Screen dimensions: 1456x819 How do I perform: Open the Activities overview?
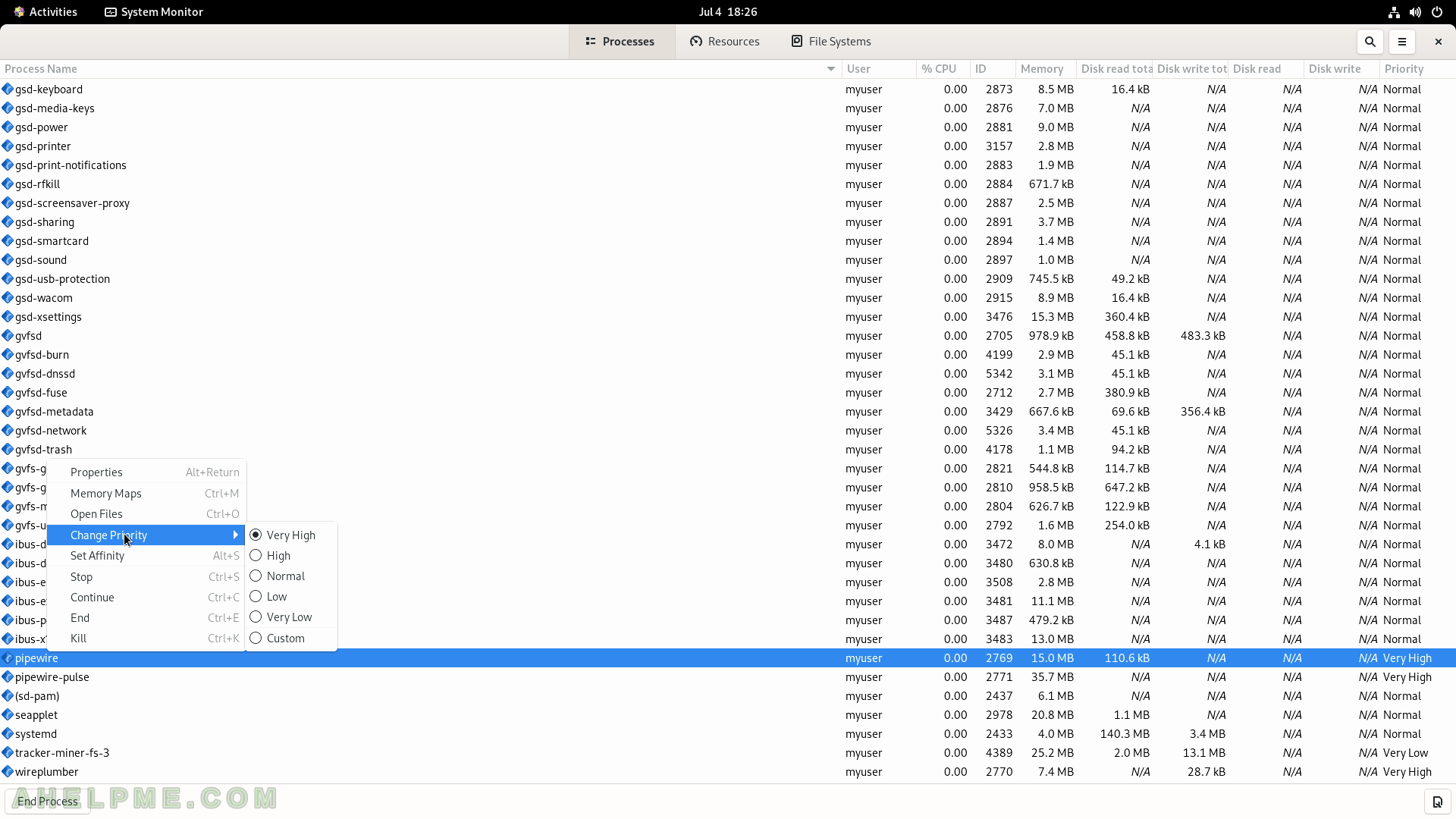click(45, 12)
